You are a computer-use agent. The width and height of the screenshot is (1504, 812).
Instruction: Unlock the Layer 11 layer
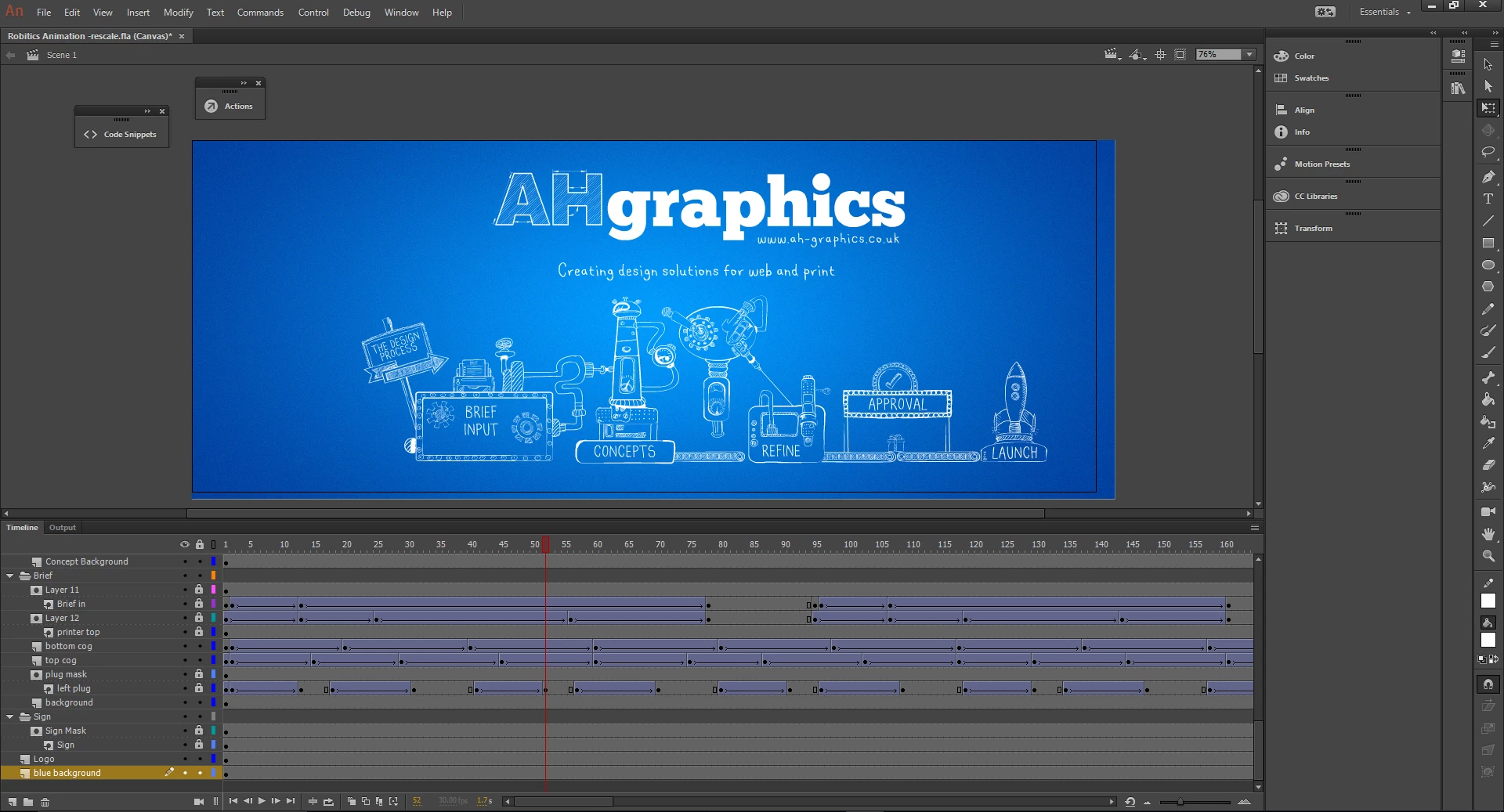[199, 590]
